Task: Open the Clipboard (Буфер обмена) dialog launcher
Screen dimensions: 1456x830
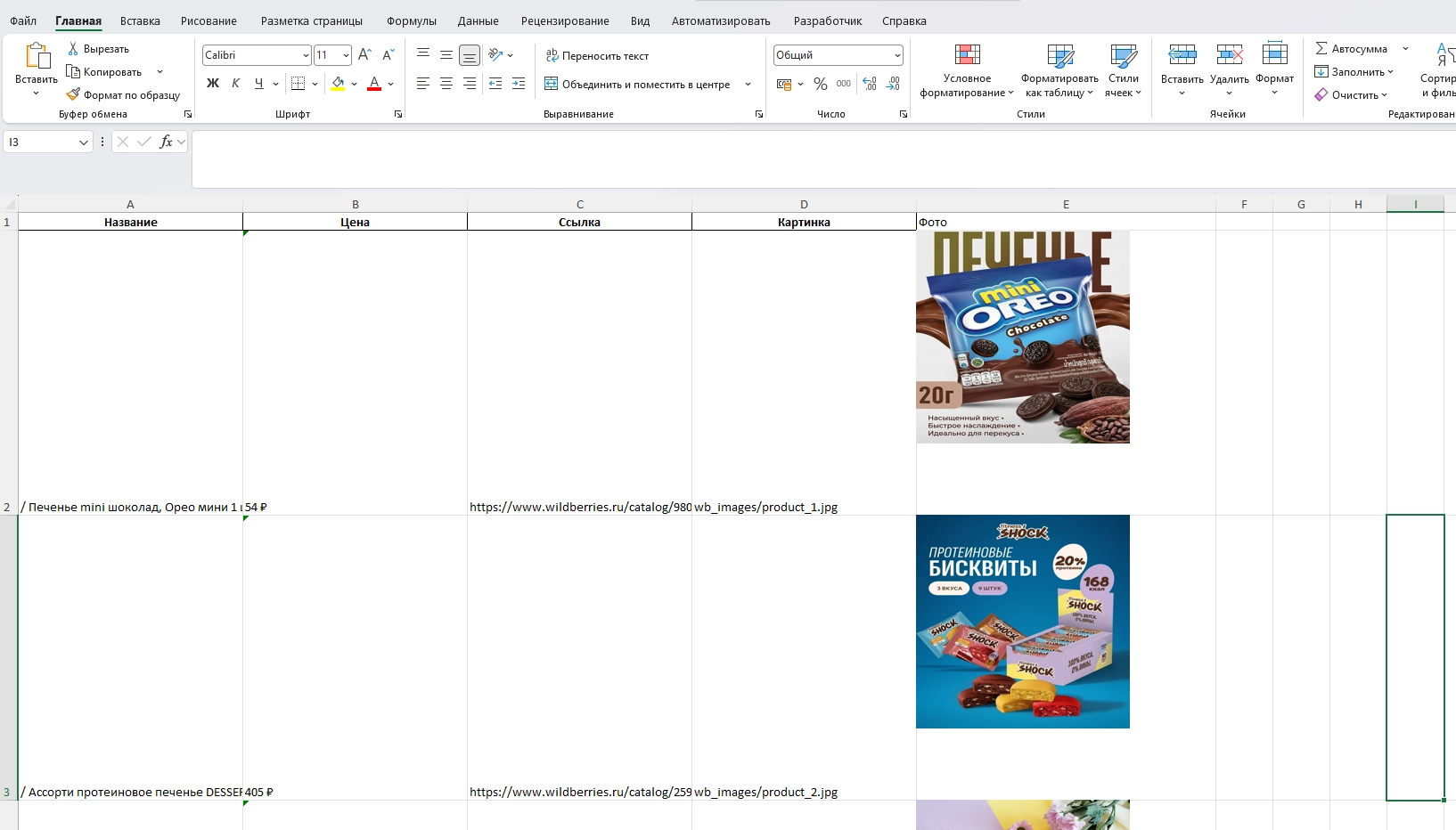Action: point(188,114)
